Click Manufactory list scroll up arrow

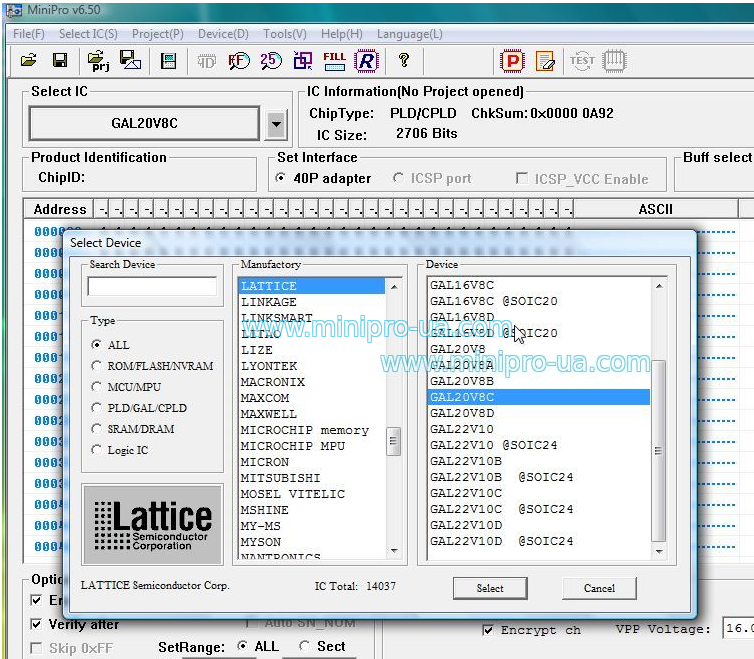click(394, 287)
